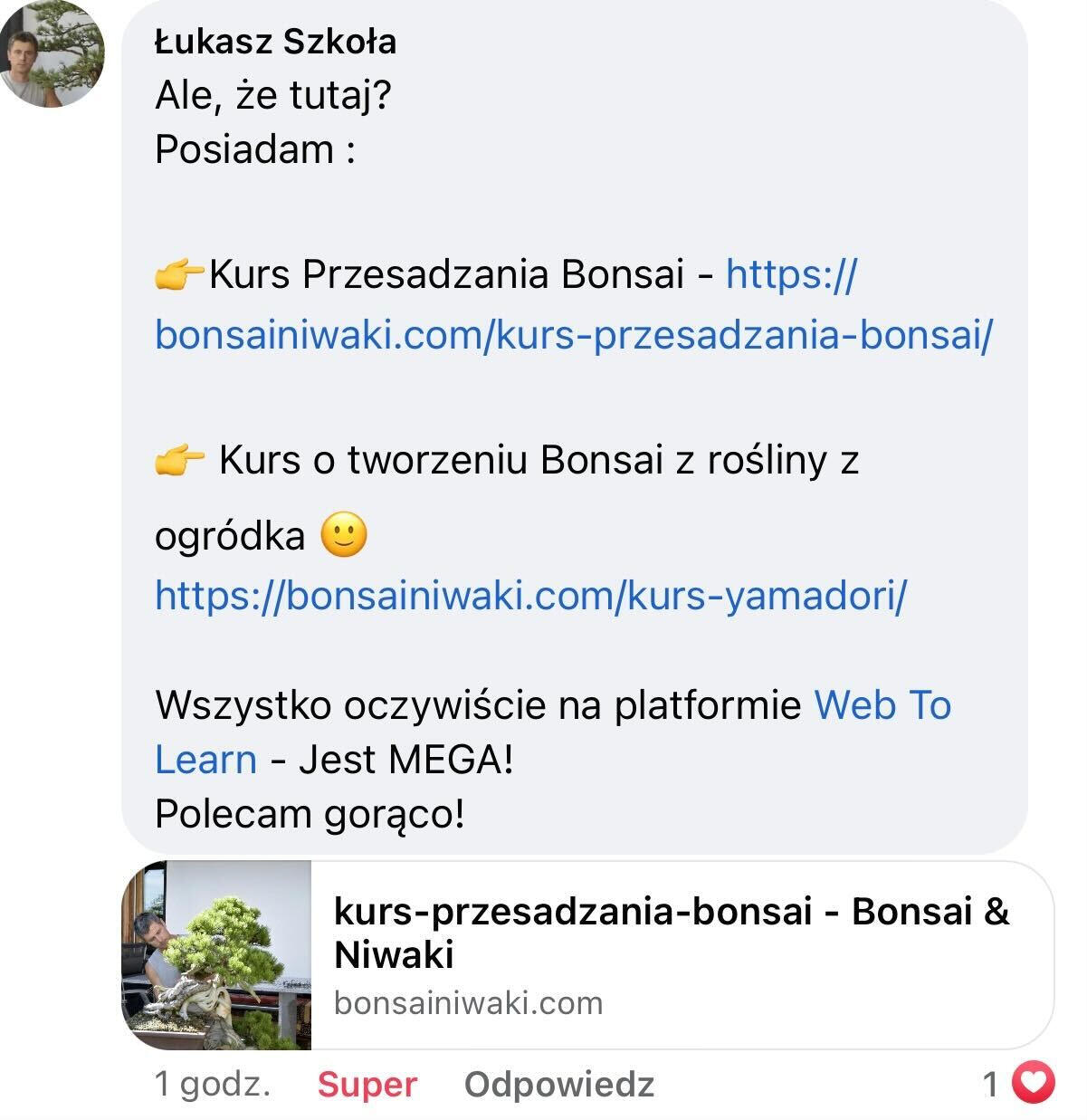The image size is (1087, 1120).
Task: Click the "Polecam gorąco!" comment text
Action: click(310, 813)
